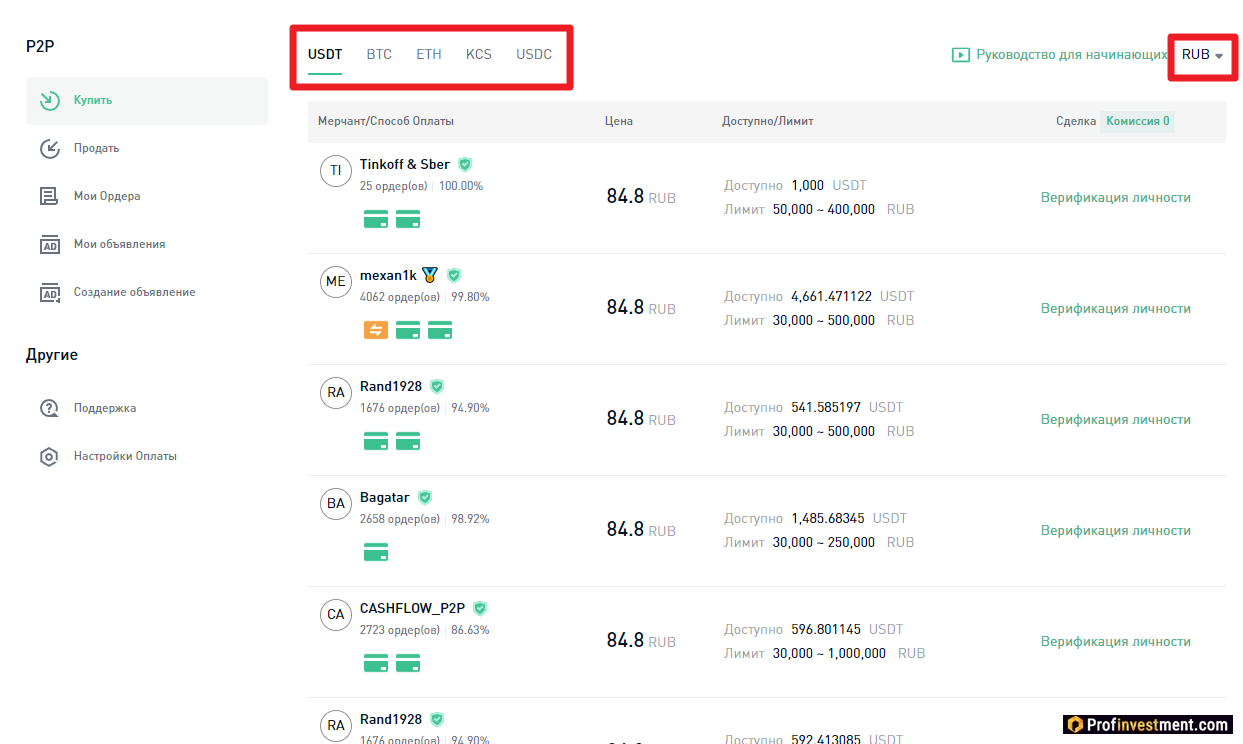Click Верификация личности for Tinkoff & Sber
The width and height of the screenshot is (1243, 744).
coord(1116,197)
